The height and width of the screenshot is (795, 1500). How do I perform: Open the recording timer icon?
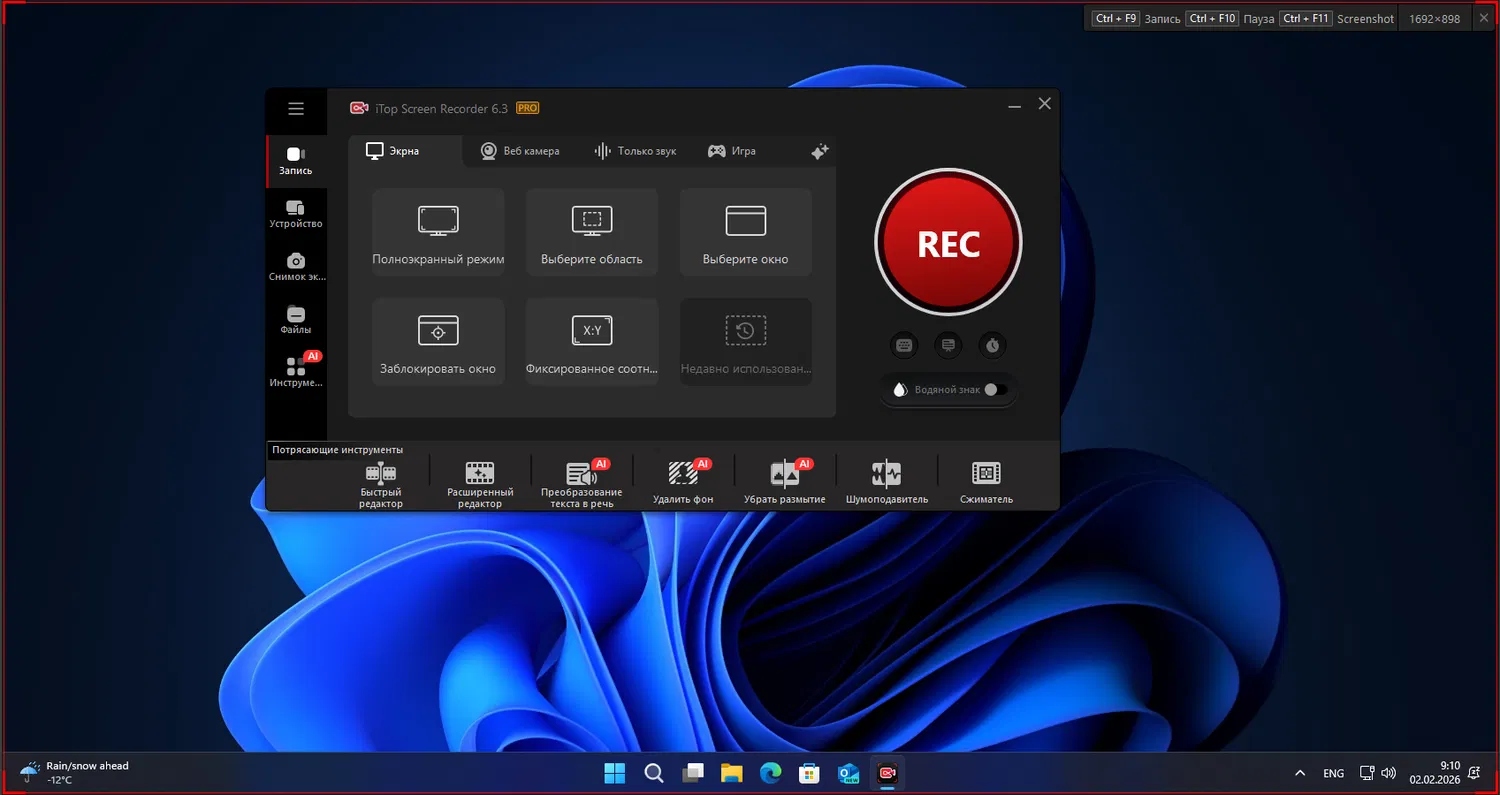point(992,344)
